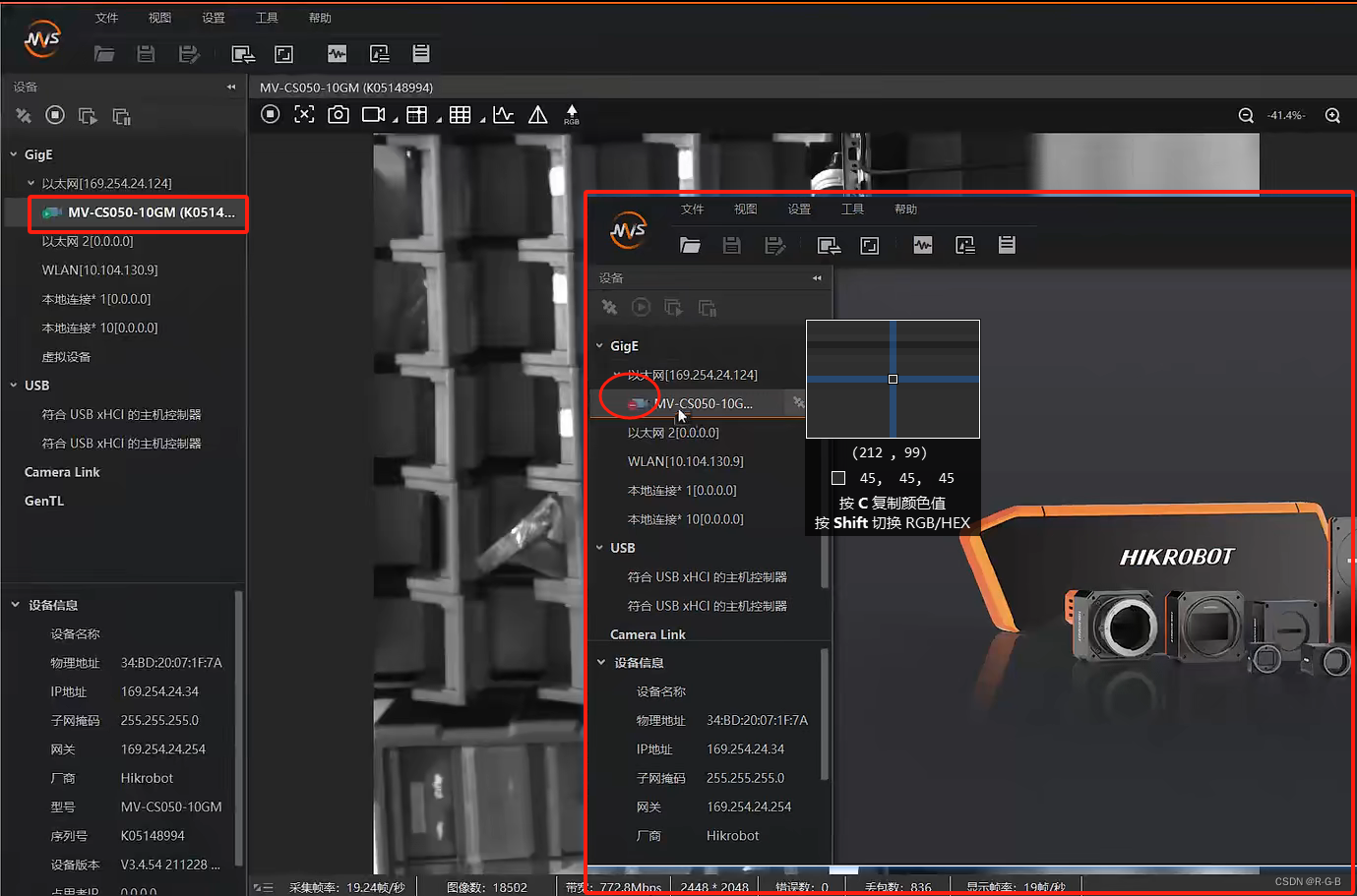Image resolution: width=1357 pixels, height=896 pixels.
Task: Select WLAN[10.104.130.9] in main tree
Action: [99, 269]
